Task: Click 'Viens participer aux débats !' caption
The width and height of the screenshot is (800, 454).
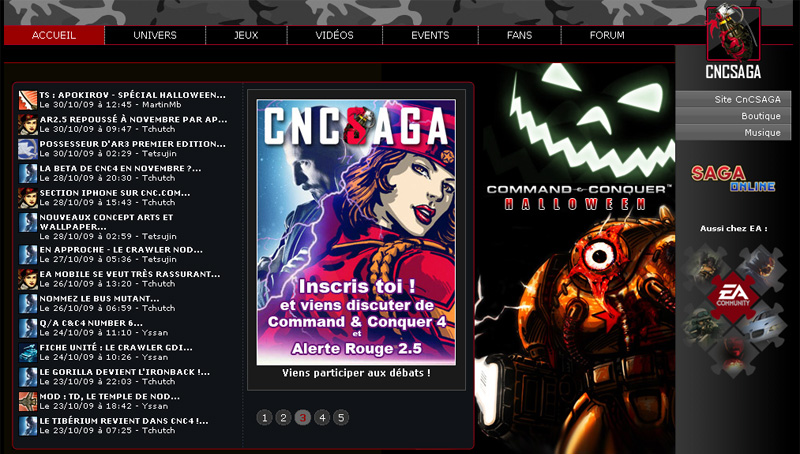Action: [x=356, y=373]
